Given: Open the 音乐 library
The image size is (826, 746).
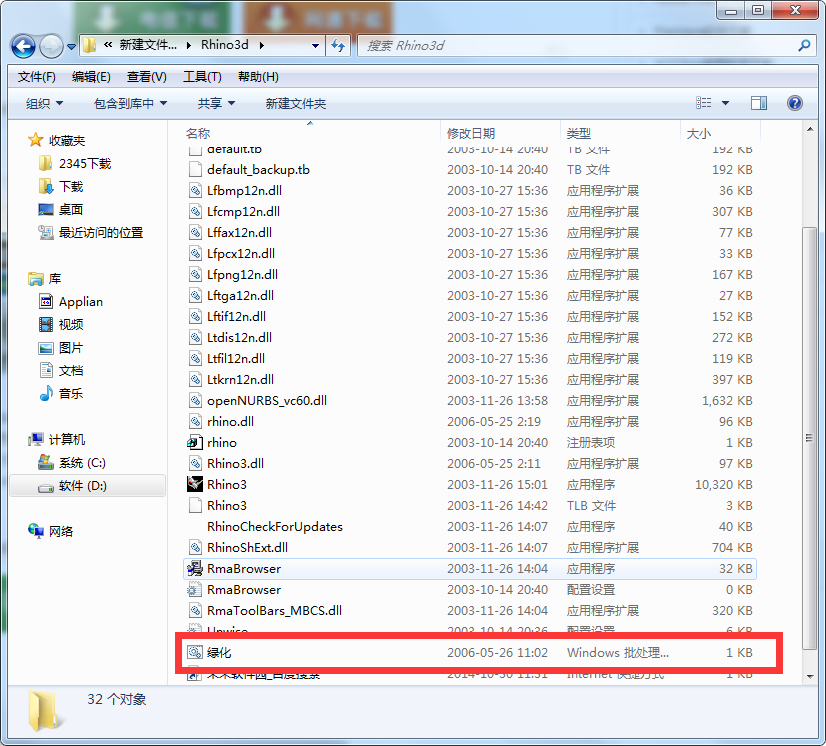Looking at the screenshot, I should pyautogui.click(x=71, y=394).
